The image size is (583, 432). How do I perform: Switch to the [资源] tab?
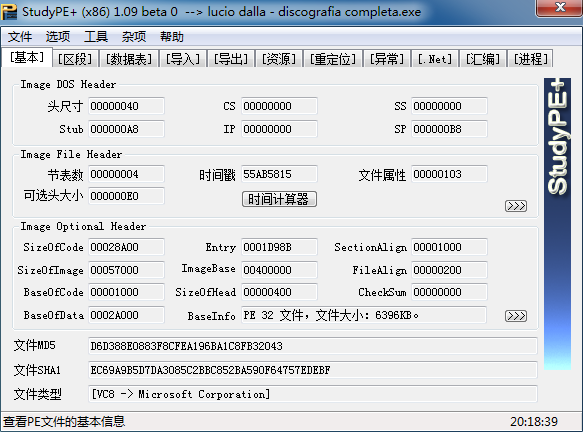pyautogui.click(x=279, y=59)
